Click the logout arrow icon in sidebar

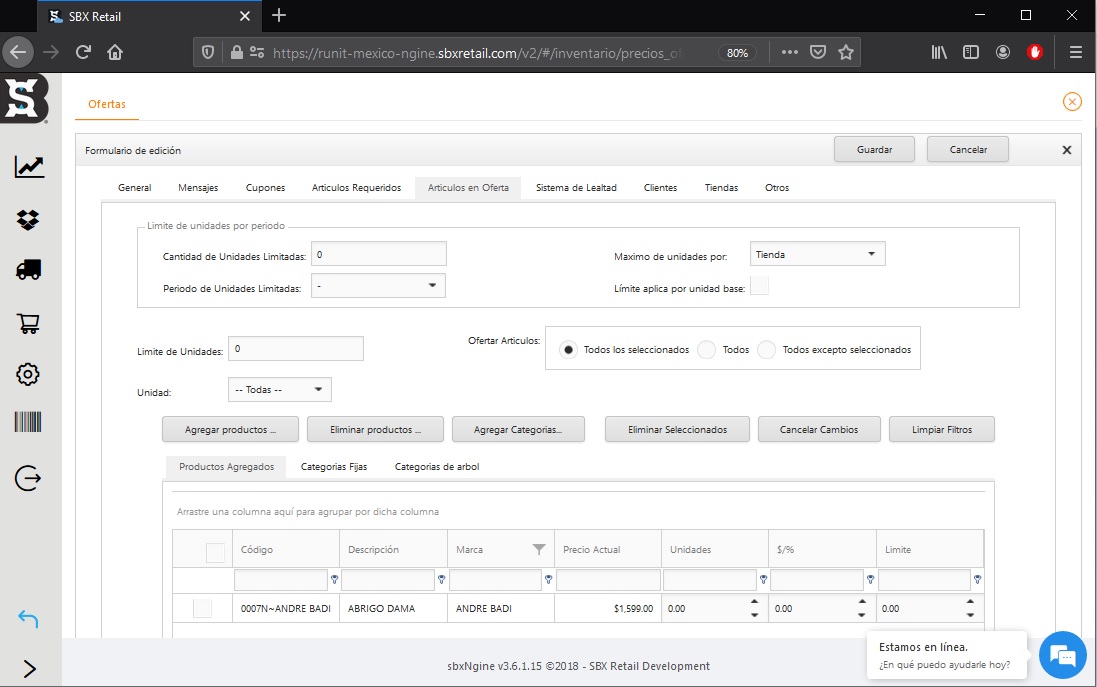(x=29, y=479)
